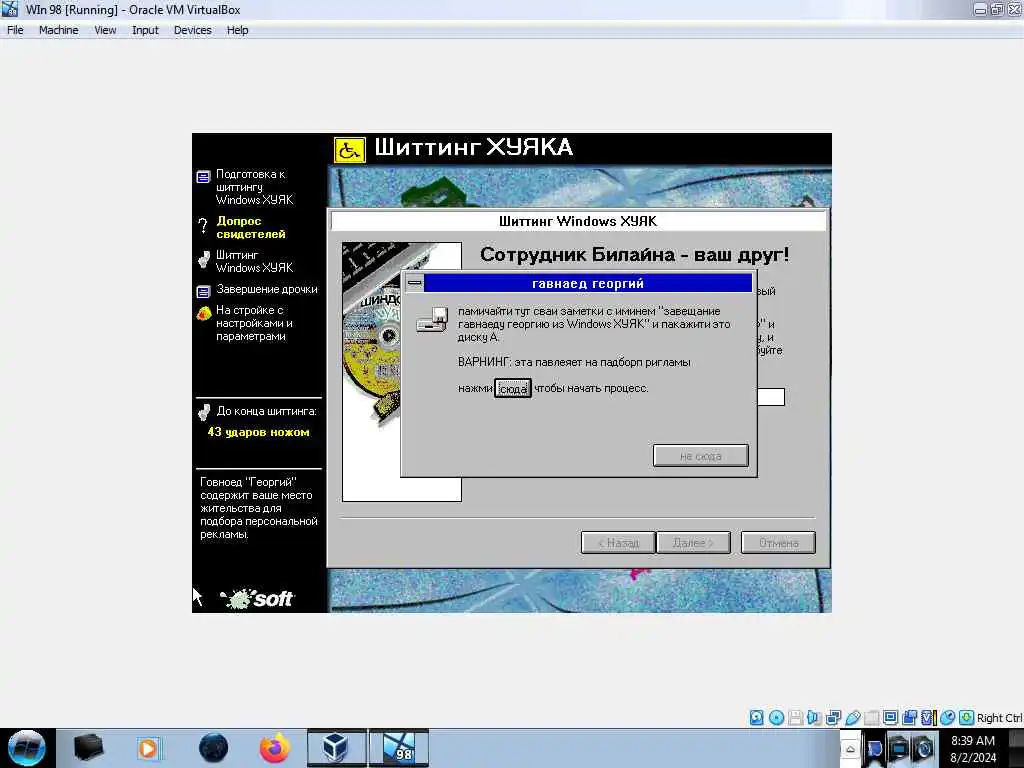The height and width of the screenshot is (768, 1024).
Task: Click the shared folders status icon
Action: pyautogui.click(x=871, y=718)
